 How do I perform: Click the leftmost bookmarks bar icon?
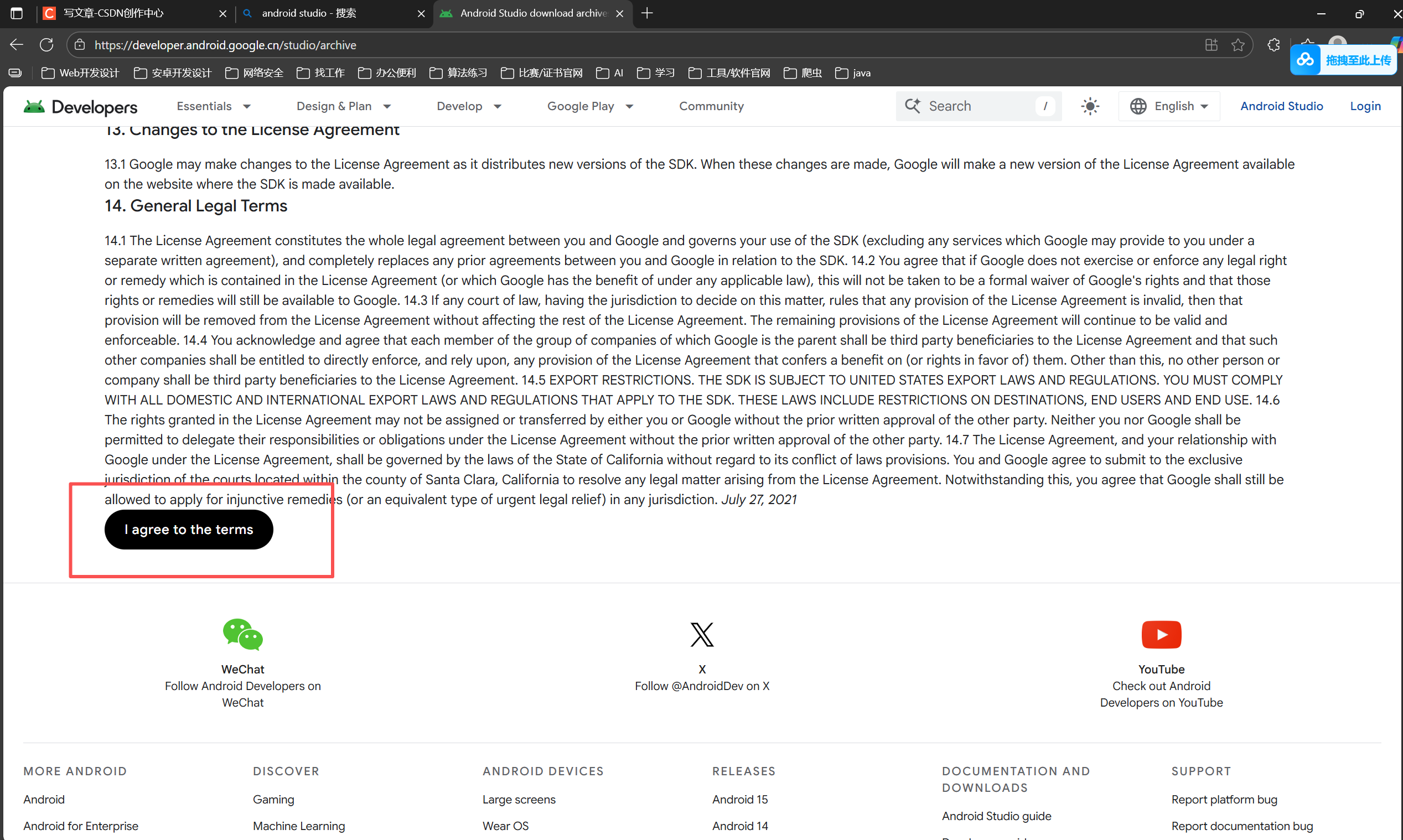click(15, 73)
